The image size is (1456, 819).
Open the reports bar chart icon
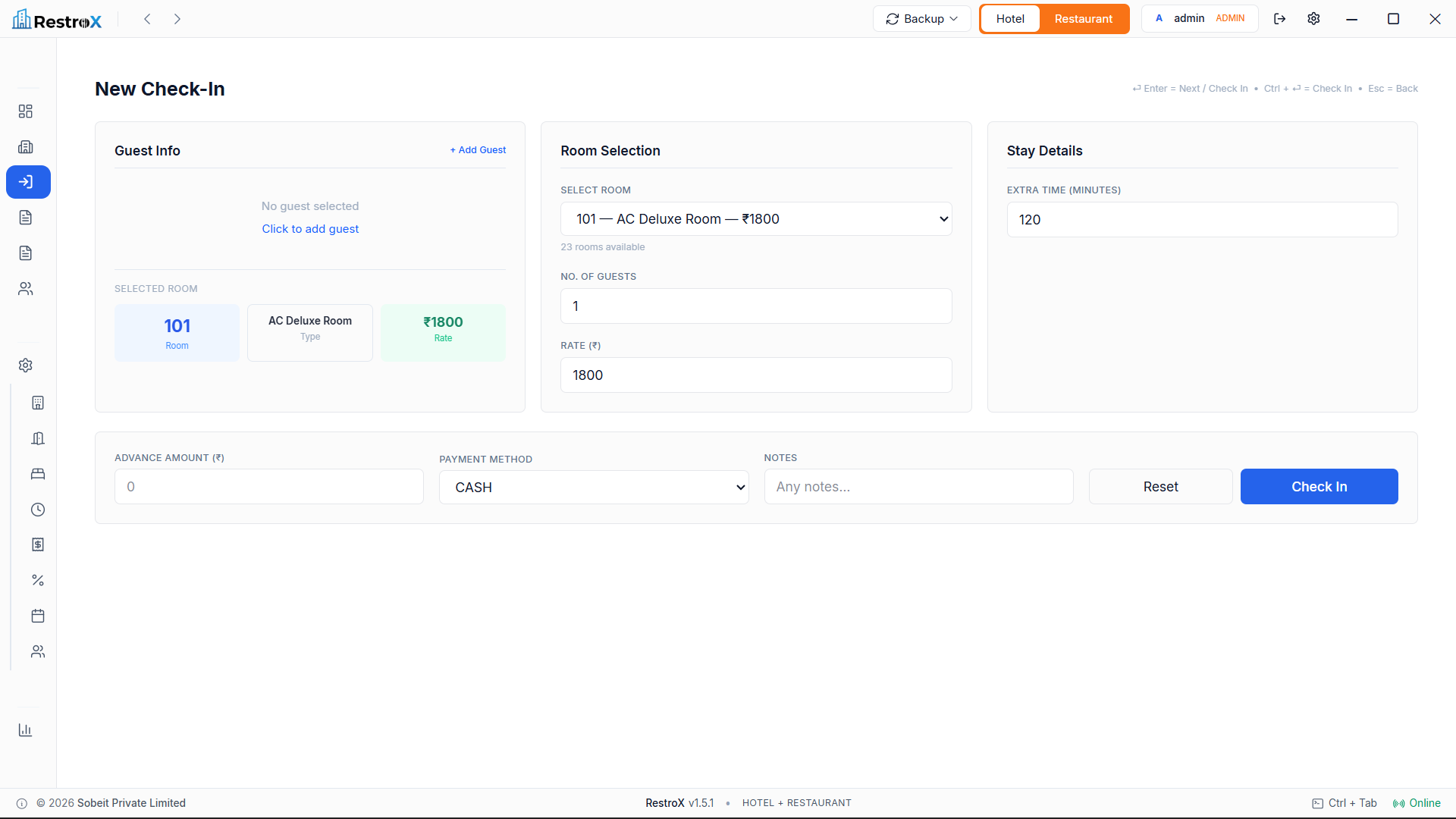(x=26, y=730)
